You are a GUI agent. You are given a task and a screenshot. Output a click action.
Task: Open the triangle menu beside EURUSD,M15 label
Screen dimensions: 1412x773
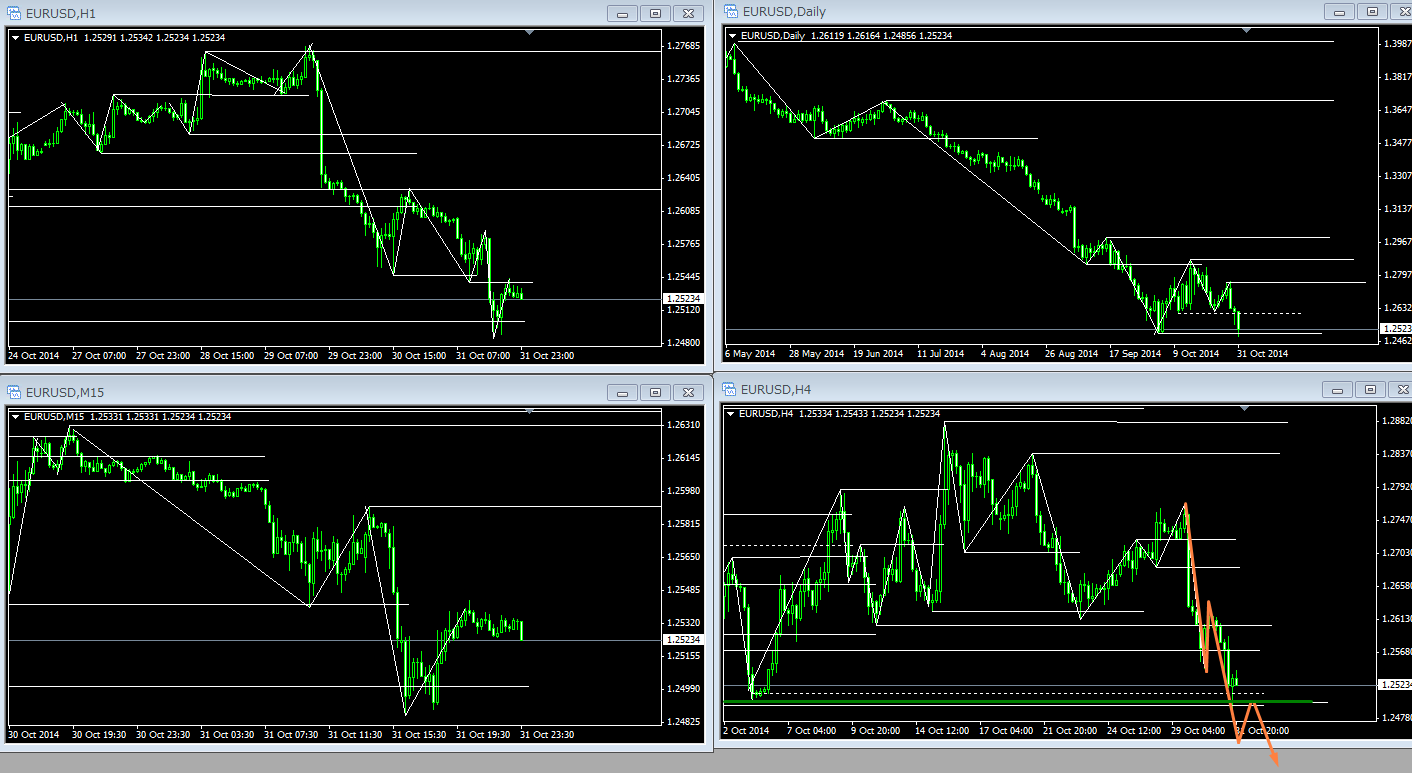15,416
